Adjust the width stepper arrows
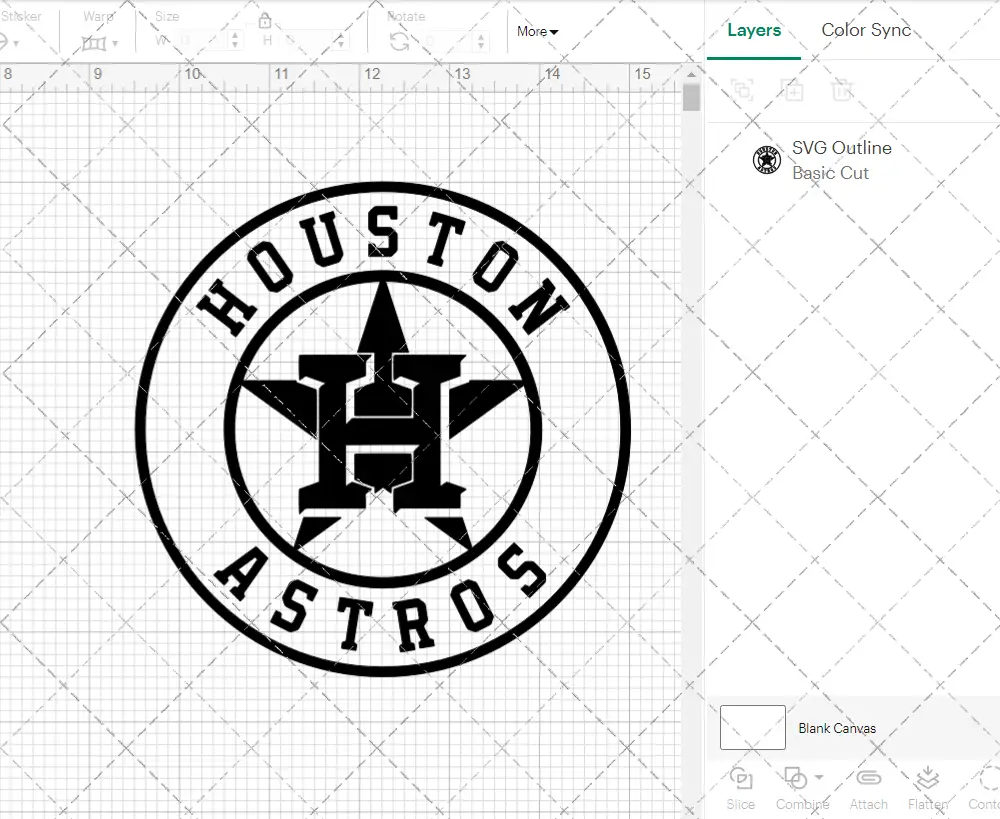Image resolution: width=1000 pixels, height=819 pixels. click(x=235, y=41)
